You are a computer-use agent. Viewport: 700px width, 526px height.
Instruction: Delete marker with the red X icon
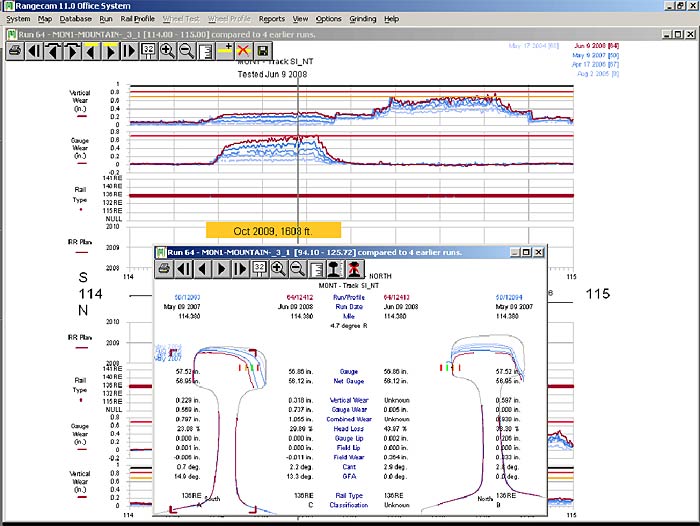tap(243, 51)
